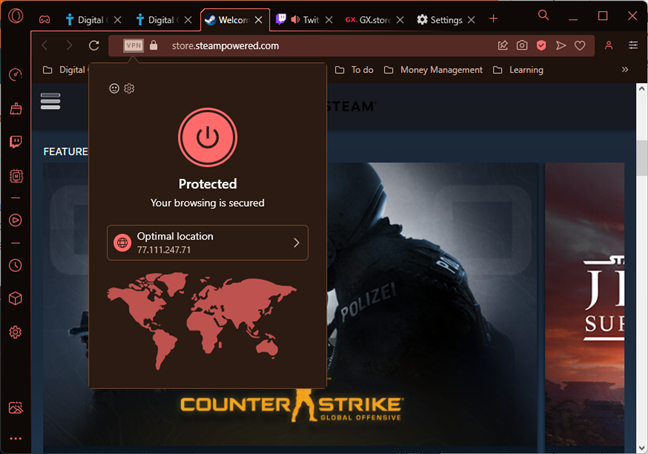Show more bookmarks with the double chevron
The height and width of the screenshot is (454, 648).
pos(625,69)
